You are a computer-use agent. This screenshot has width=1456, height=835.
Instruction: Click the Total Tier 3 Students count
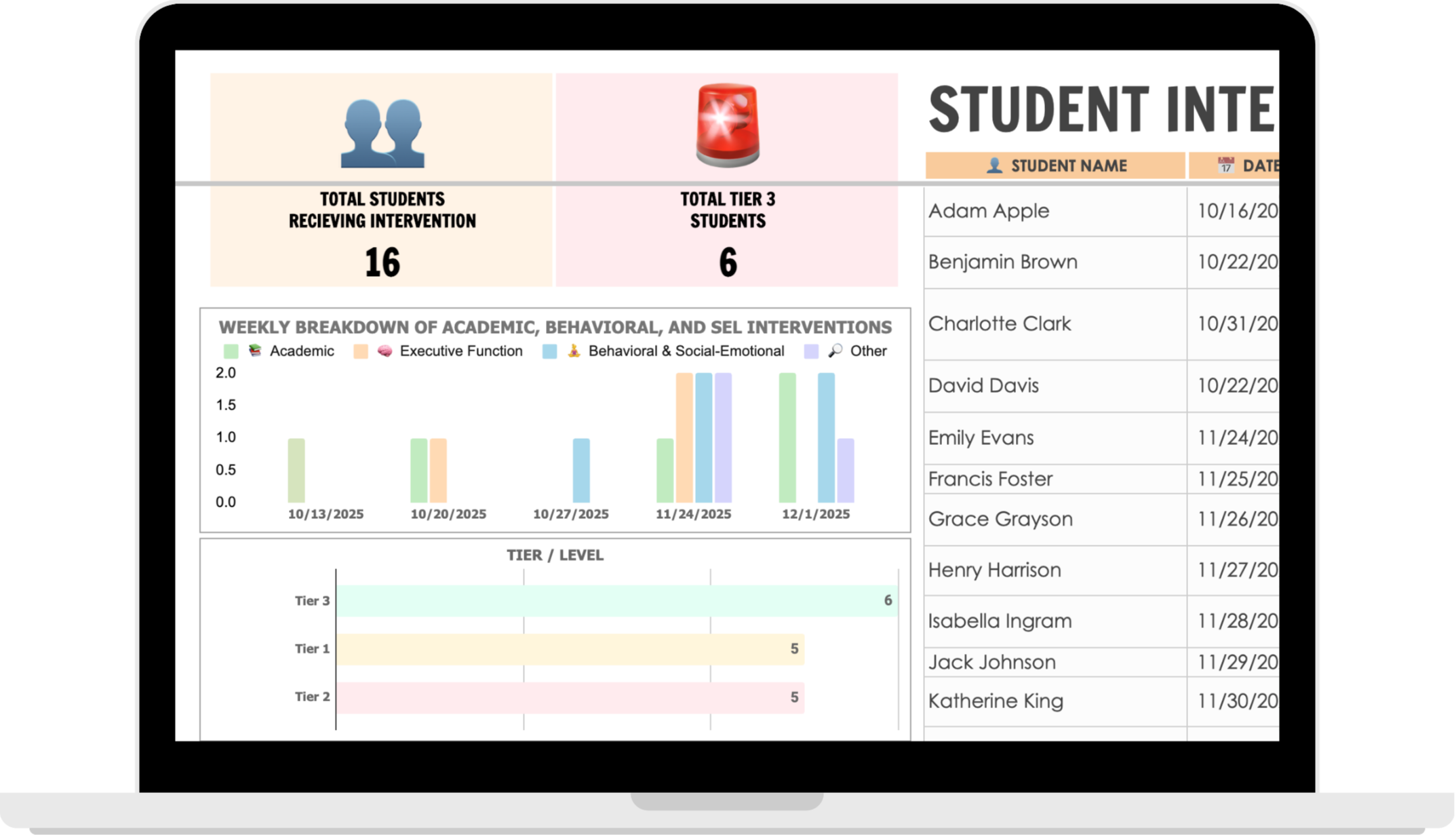point(728,263)
